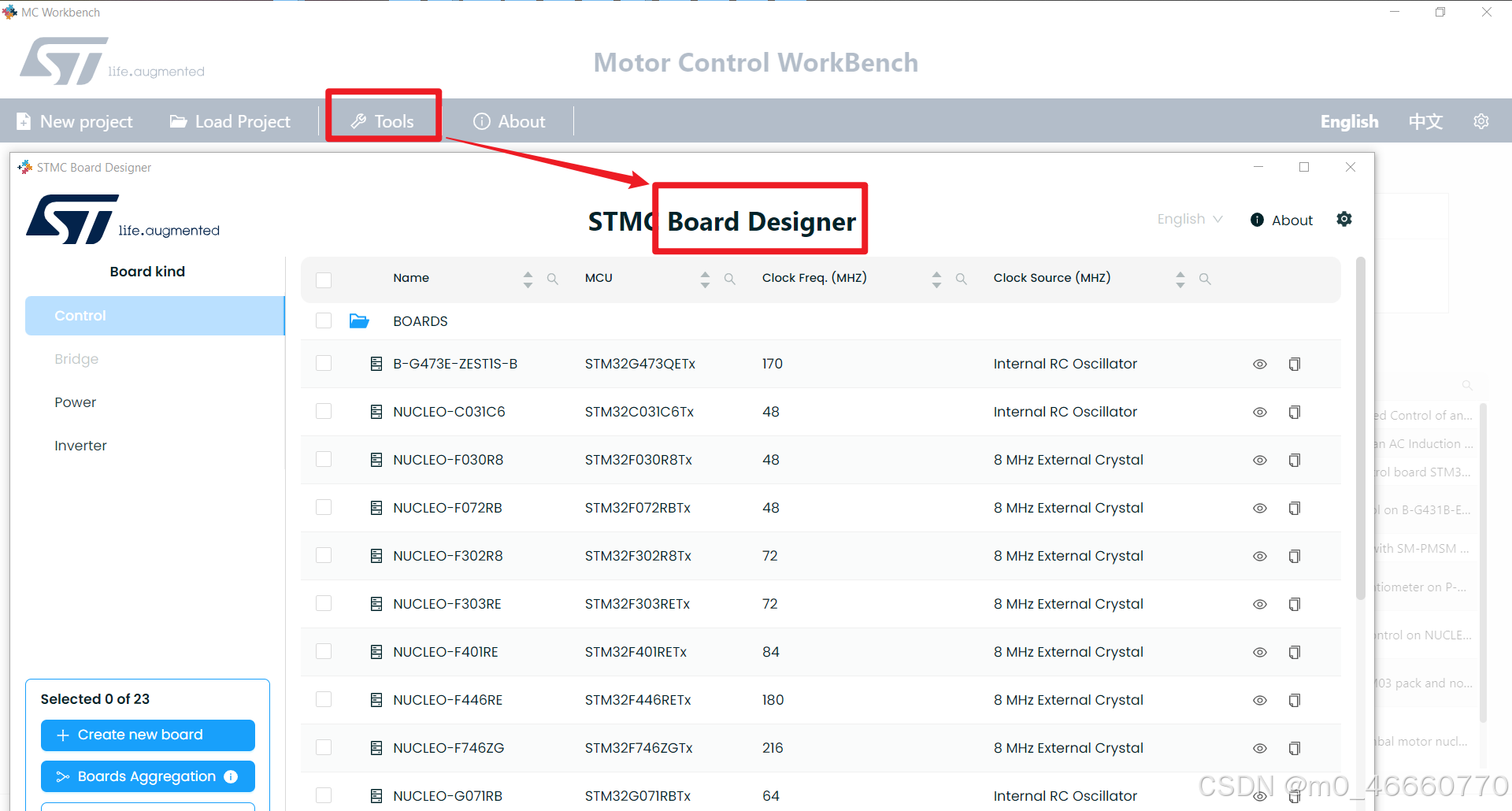The height and width of the screenshot is (811, 1512).
Task: Sort by Name column arrows
Action: pyautogui.click(x=528, y=279)
